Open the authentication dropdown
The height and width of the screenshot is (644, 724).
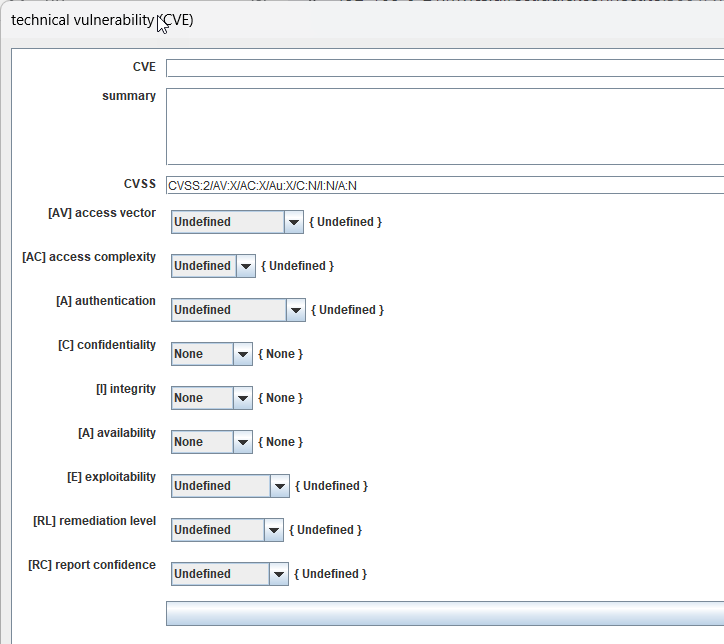point(238,310)
